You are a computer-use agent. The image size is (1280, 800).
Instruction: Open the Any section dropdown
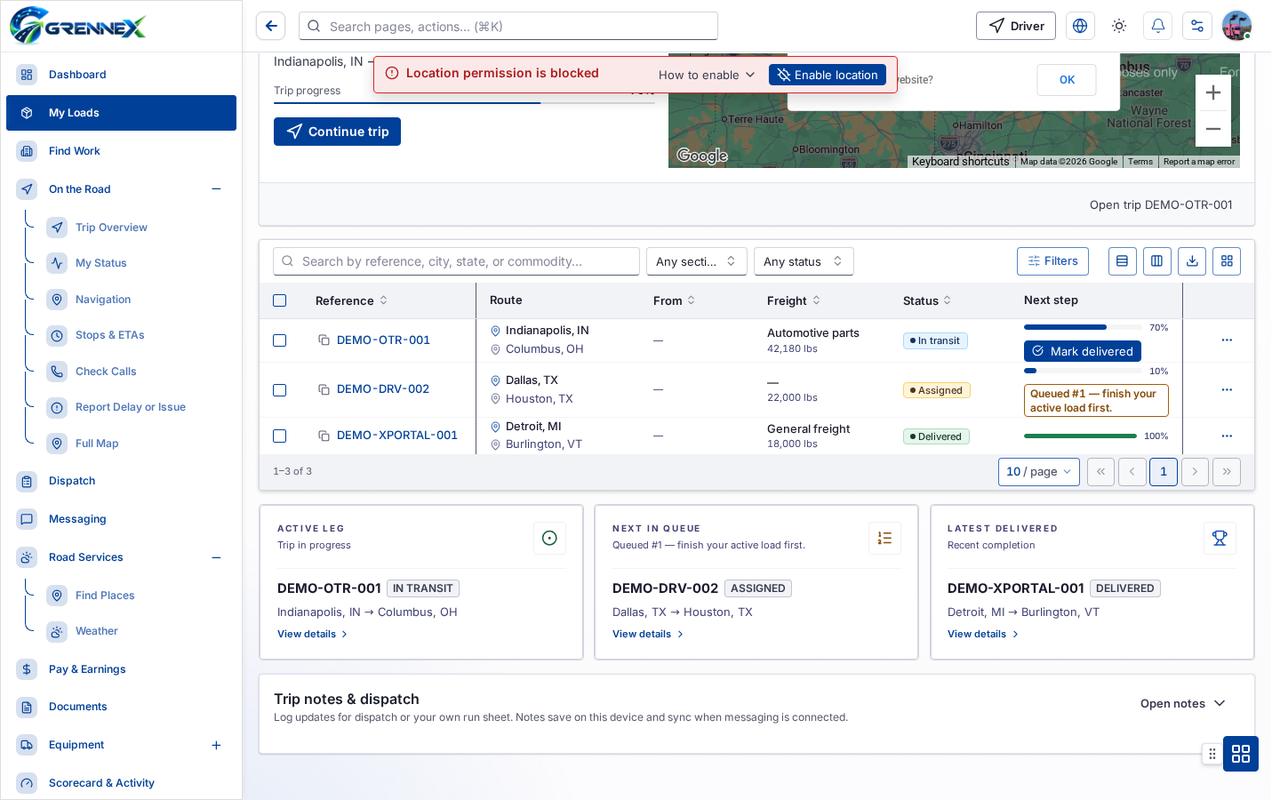click(x=696, y=261)
